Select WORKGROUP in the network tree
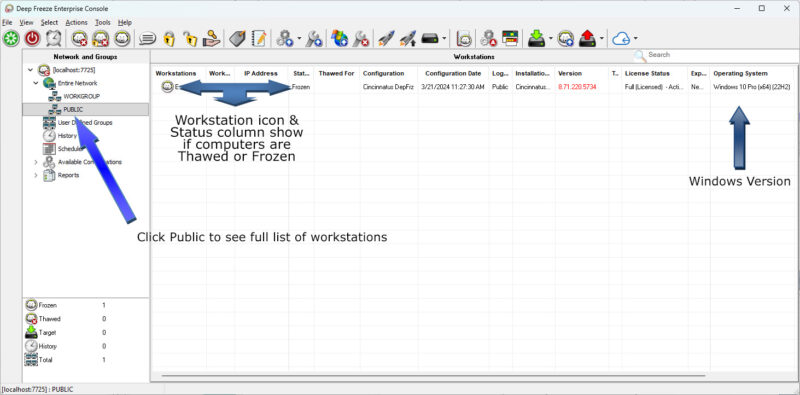This screenshot has width=800, height=395. point(82,96)
